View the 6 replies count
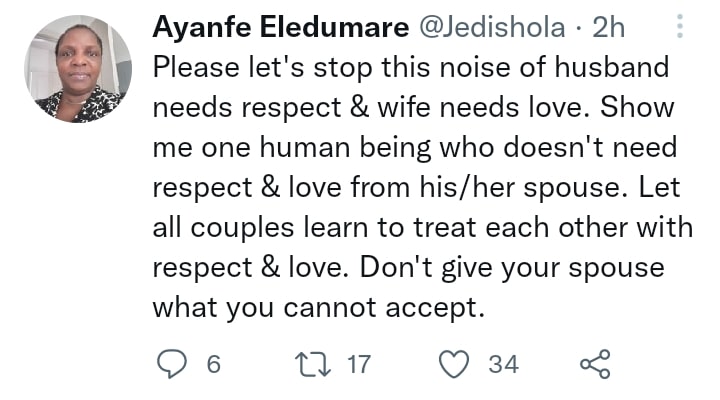This screenshot has width=720, height=400. (x=214, y=365)
